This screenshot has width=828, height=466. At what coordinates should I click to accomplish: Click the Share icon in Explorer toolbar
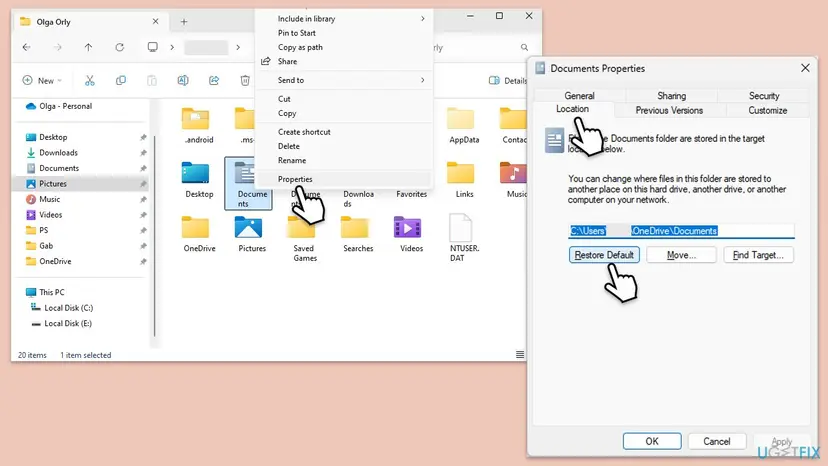point(214,80)
